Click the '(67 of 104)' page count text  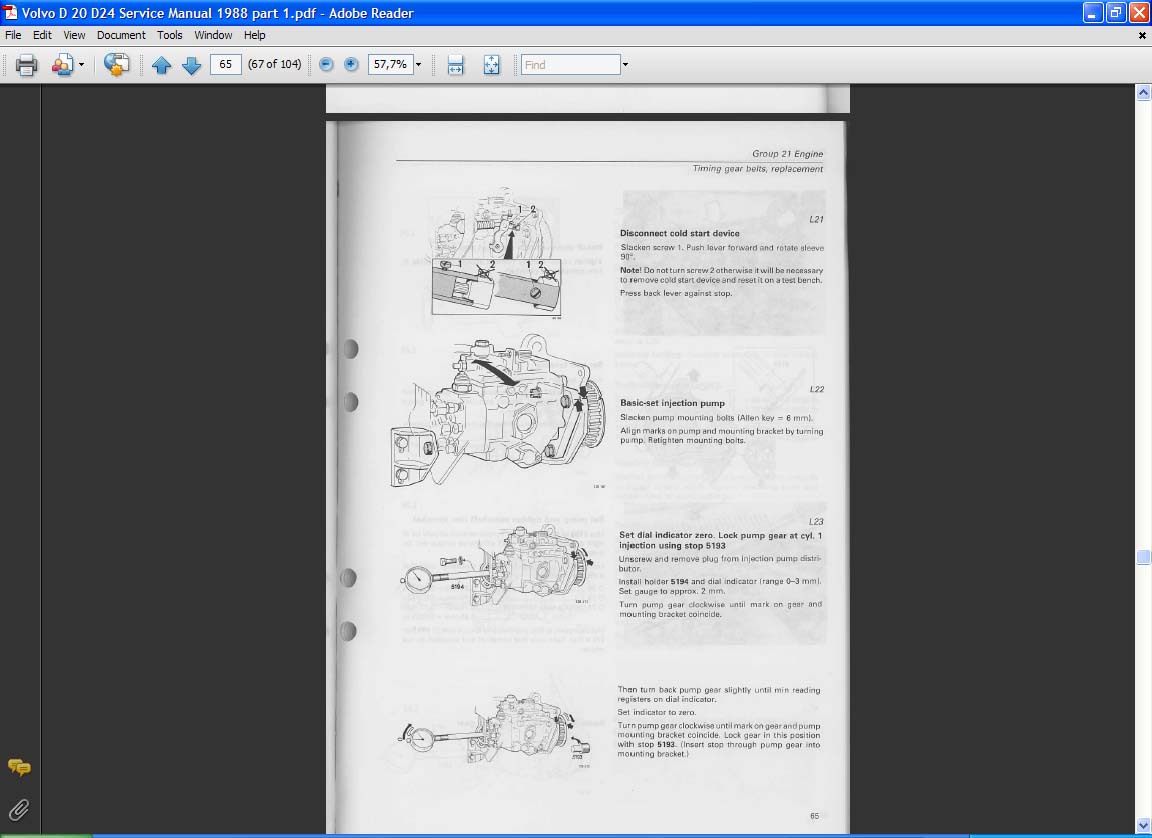275,64
